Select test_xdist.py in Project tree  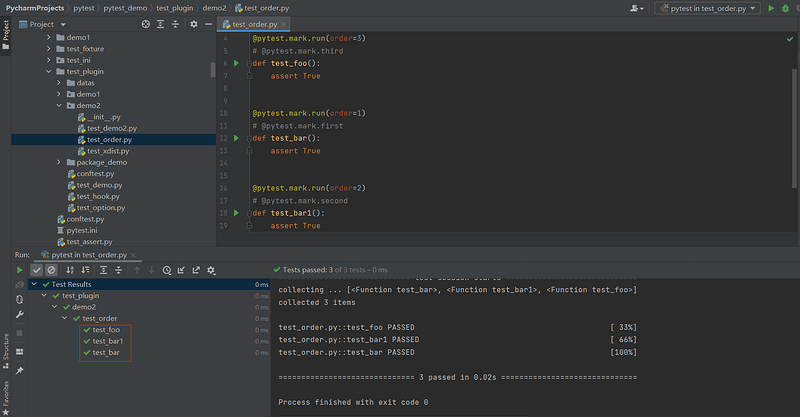click(x=108, y=151)
